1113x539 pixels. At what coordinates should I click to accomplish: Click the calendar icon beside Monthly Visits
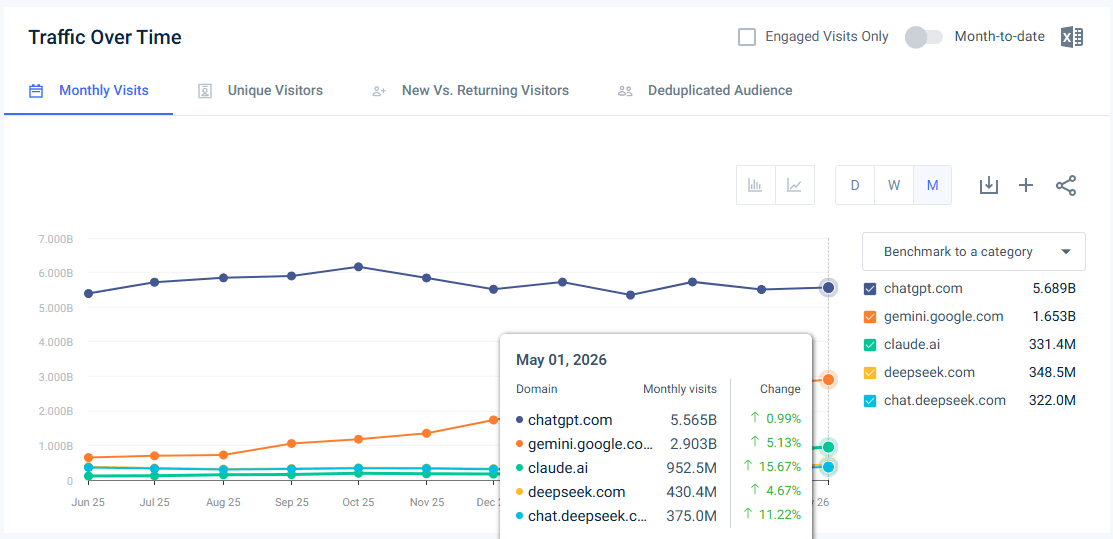click(35, 91)
